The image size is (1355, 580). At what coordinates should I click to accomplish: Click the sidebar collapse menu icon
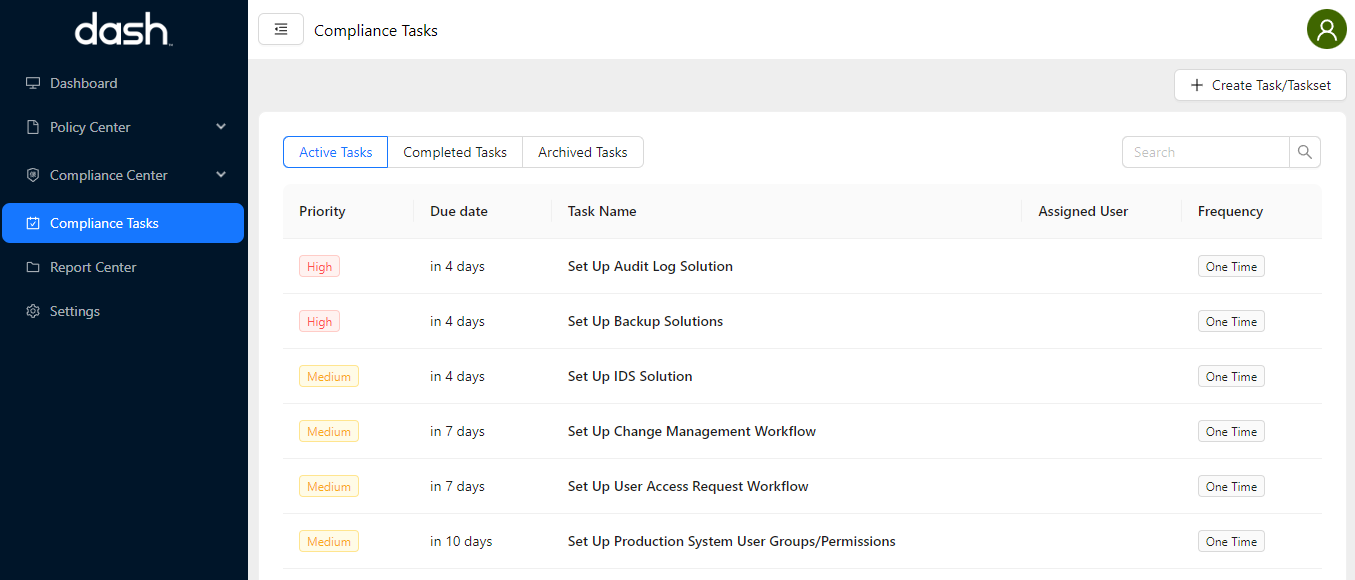[x=281, y=30]
